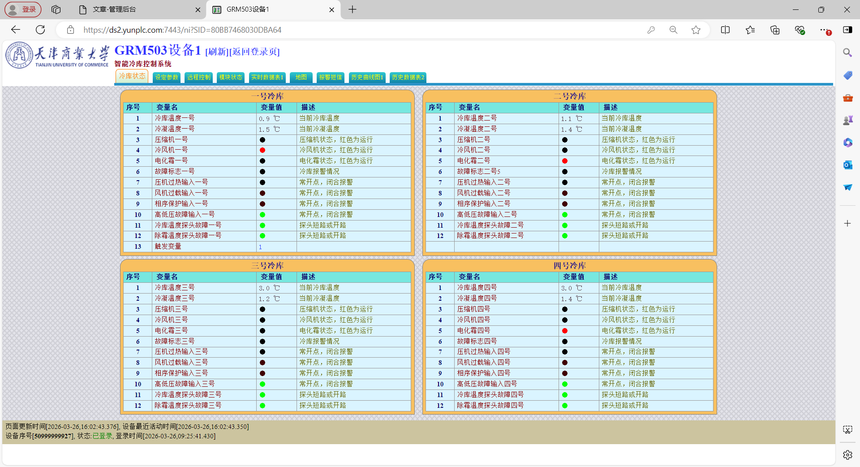Screen dimensions: 860x467
Task: Click 冷库温度二号 value 1.1 ℃
Action: pyautogui.click(x=572, y=118)
